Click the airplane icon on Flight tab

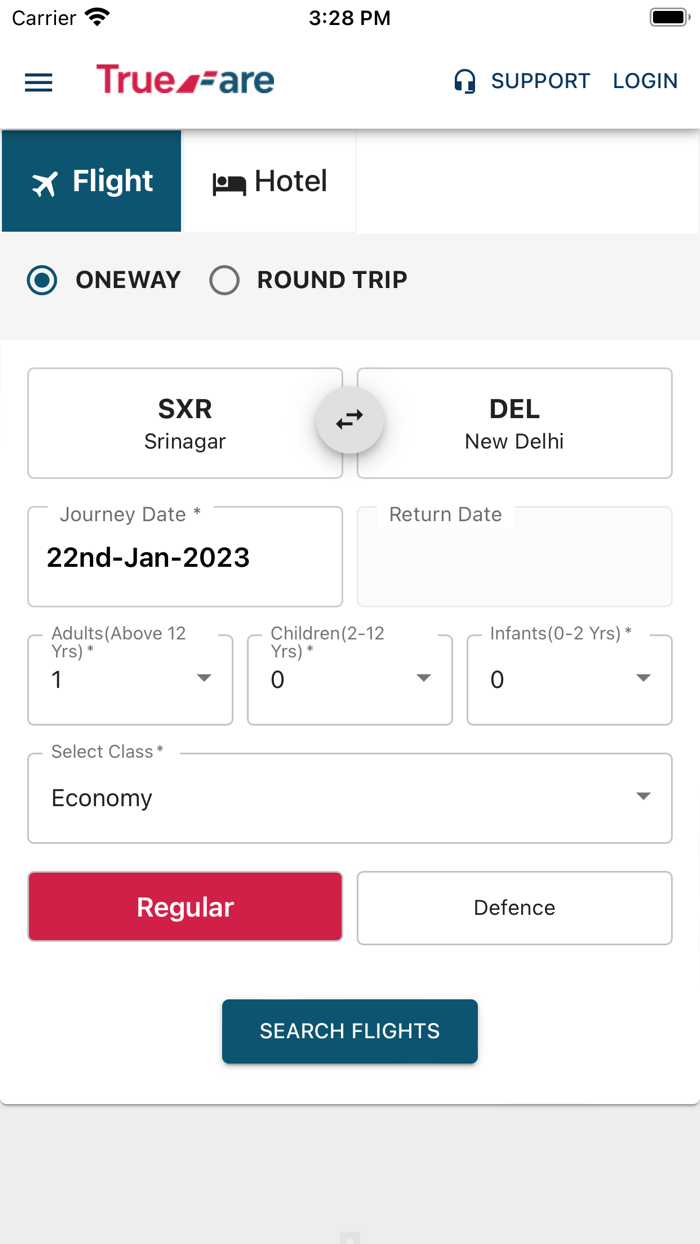pyautogui.click(x=45, y=182)
